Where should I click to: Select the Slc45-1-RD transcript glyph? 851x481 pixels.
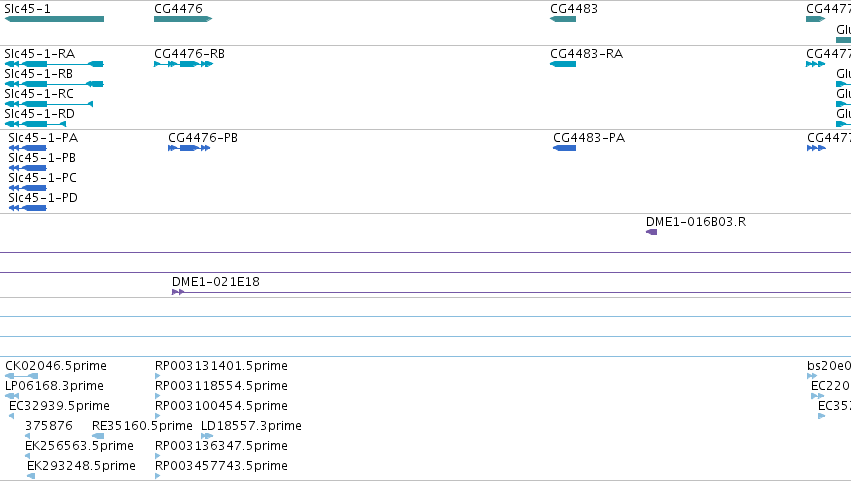[35, 124]
